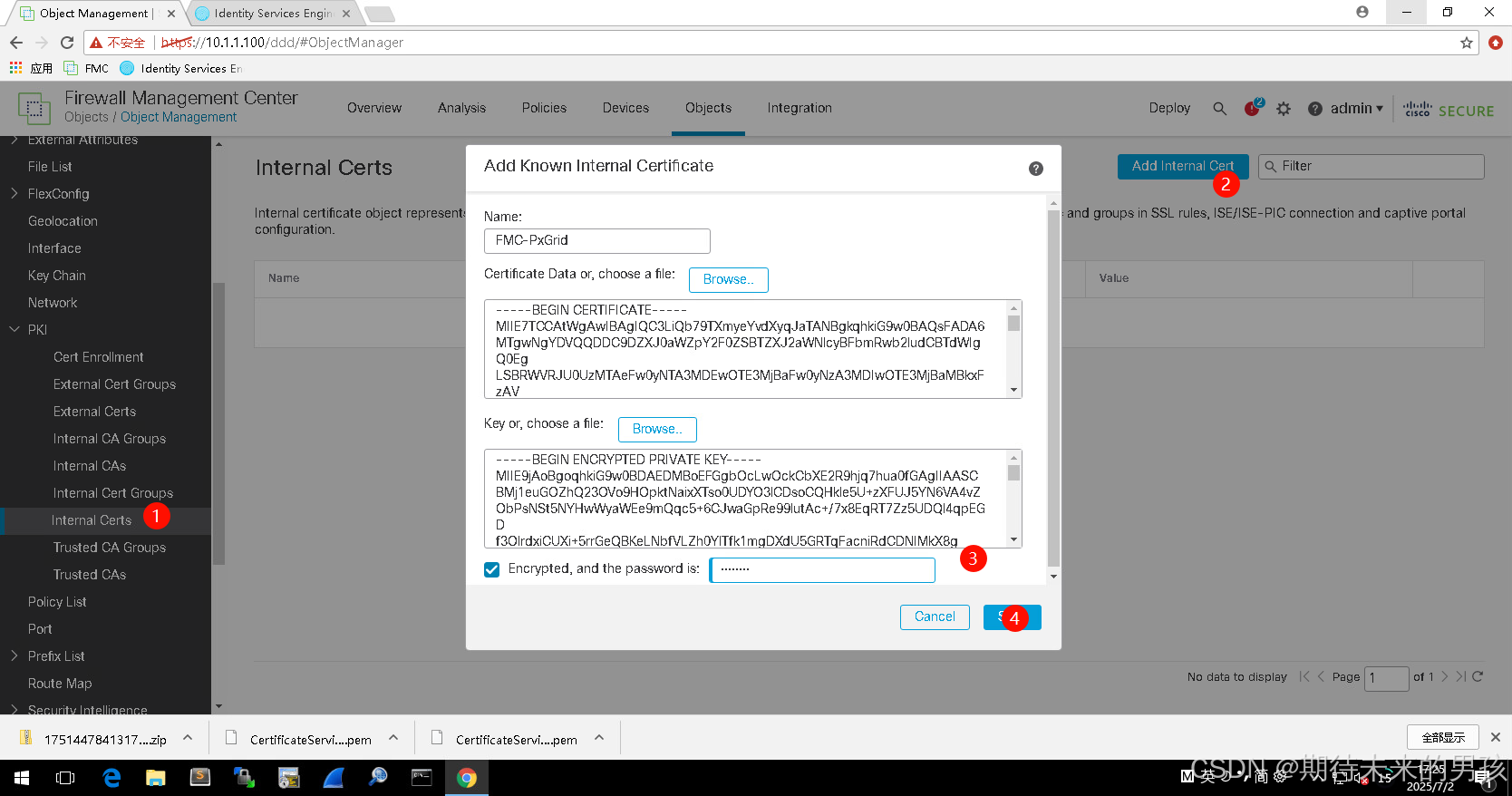1512x796 pixels.
Task: Open Task View on the taskbar
Action: click(65, 778)
